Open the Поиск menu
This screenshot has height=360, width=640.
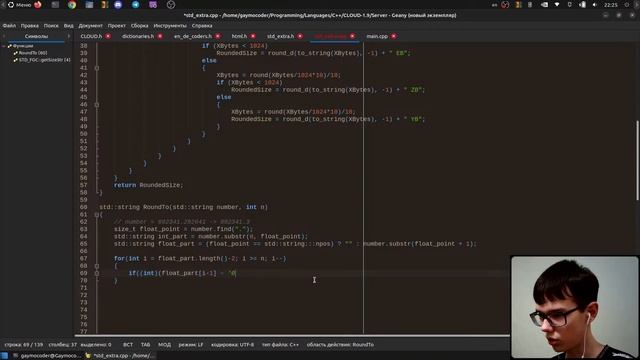[x=51, y=25]
